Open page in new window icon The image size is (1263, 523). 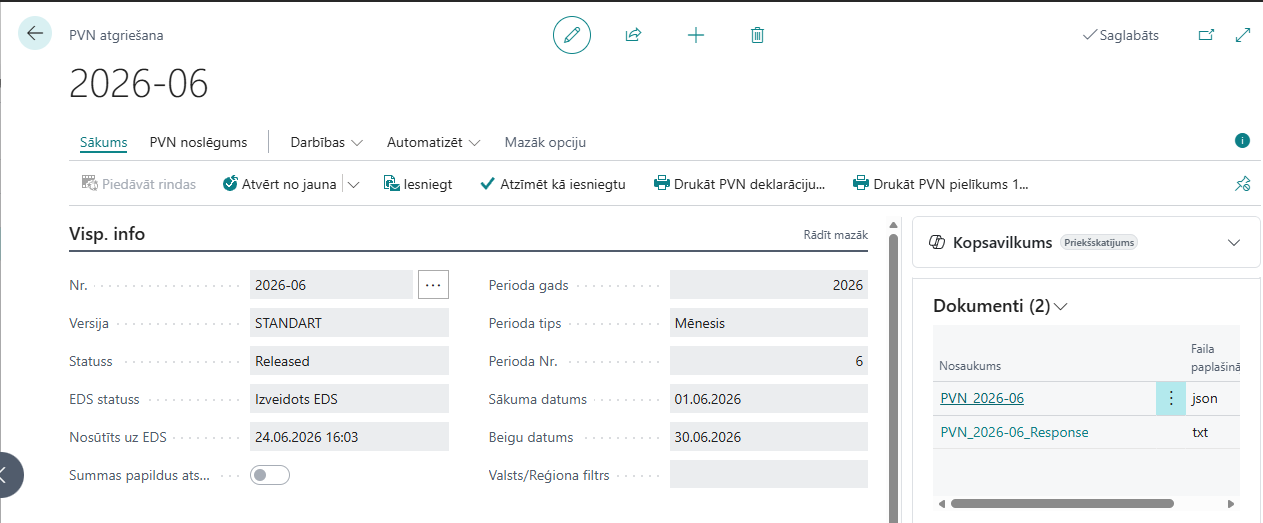pyautogui.click(x=1206, y=35)
